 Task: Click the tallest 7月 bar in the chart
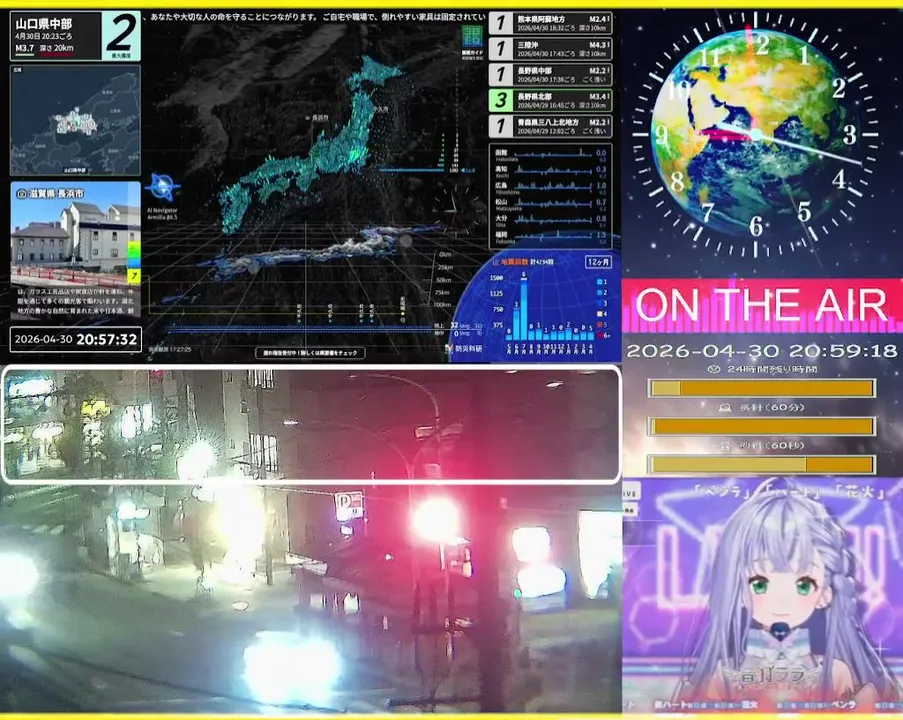tap(523, 310)
